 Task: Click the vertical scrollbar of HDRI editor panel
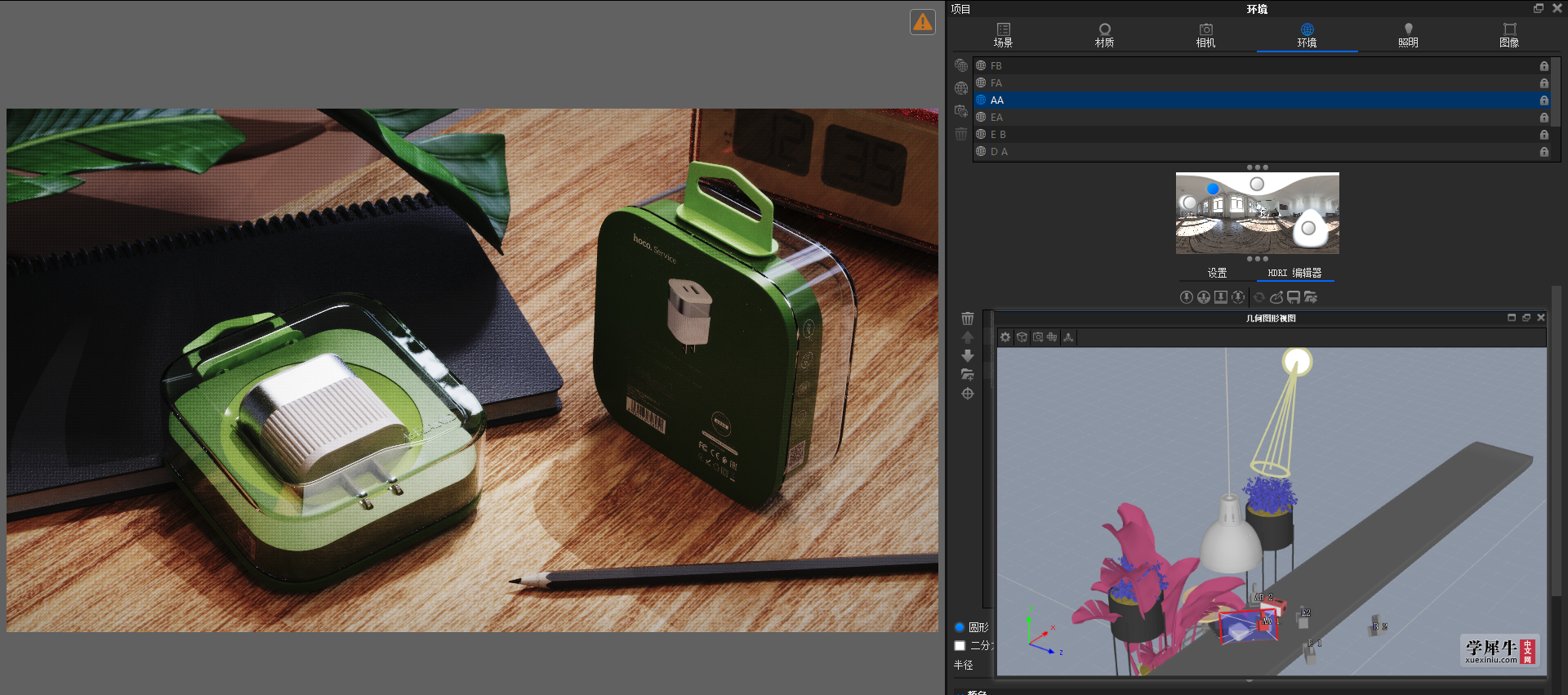(1557, 441)
